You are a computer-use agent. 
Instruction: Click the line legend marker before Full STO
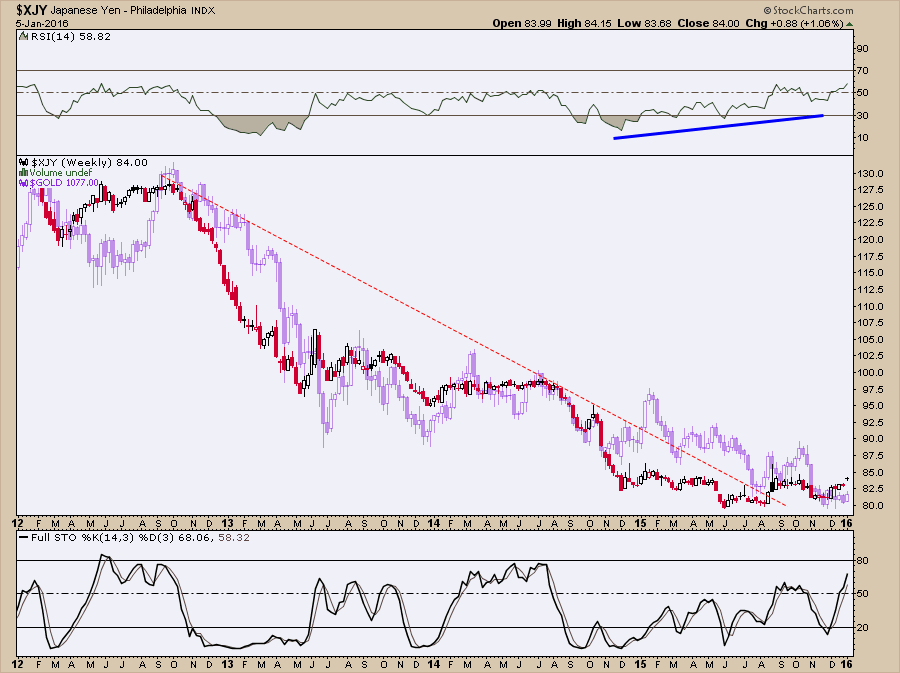tap(23, 538)
